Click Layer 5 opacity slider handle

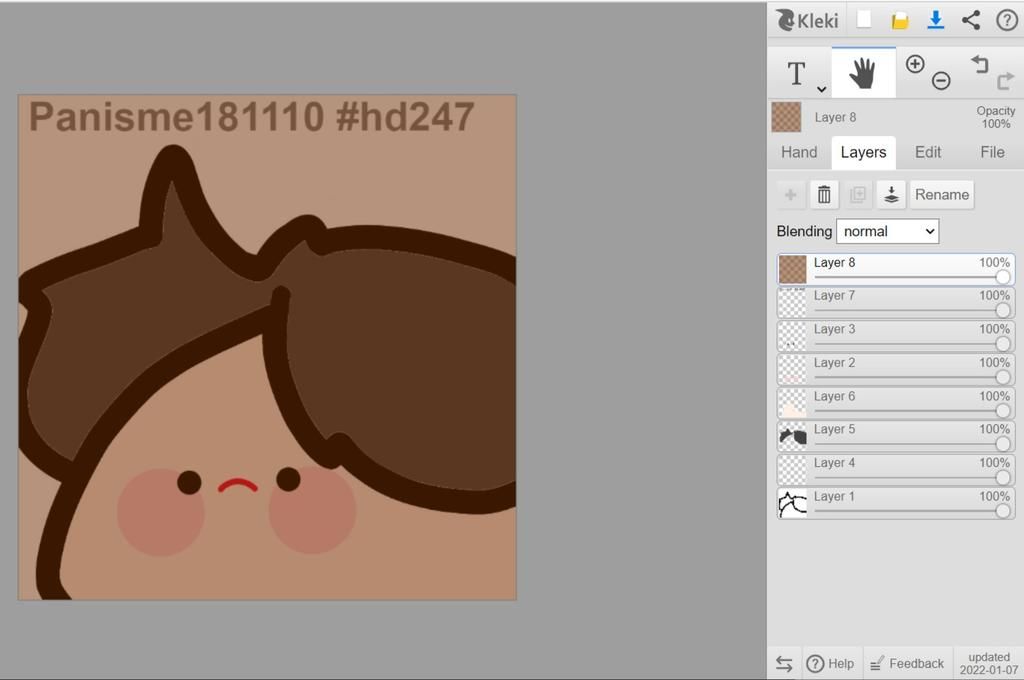pyautogui.click(x=1003, y=444)
